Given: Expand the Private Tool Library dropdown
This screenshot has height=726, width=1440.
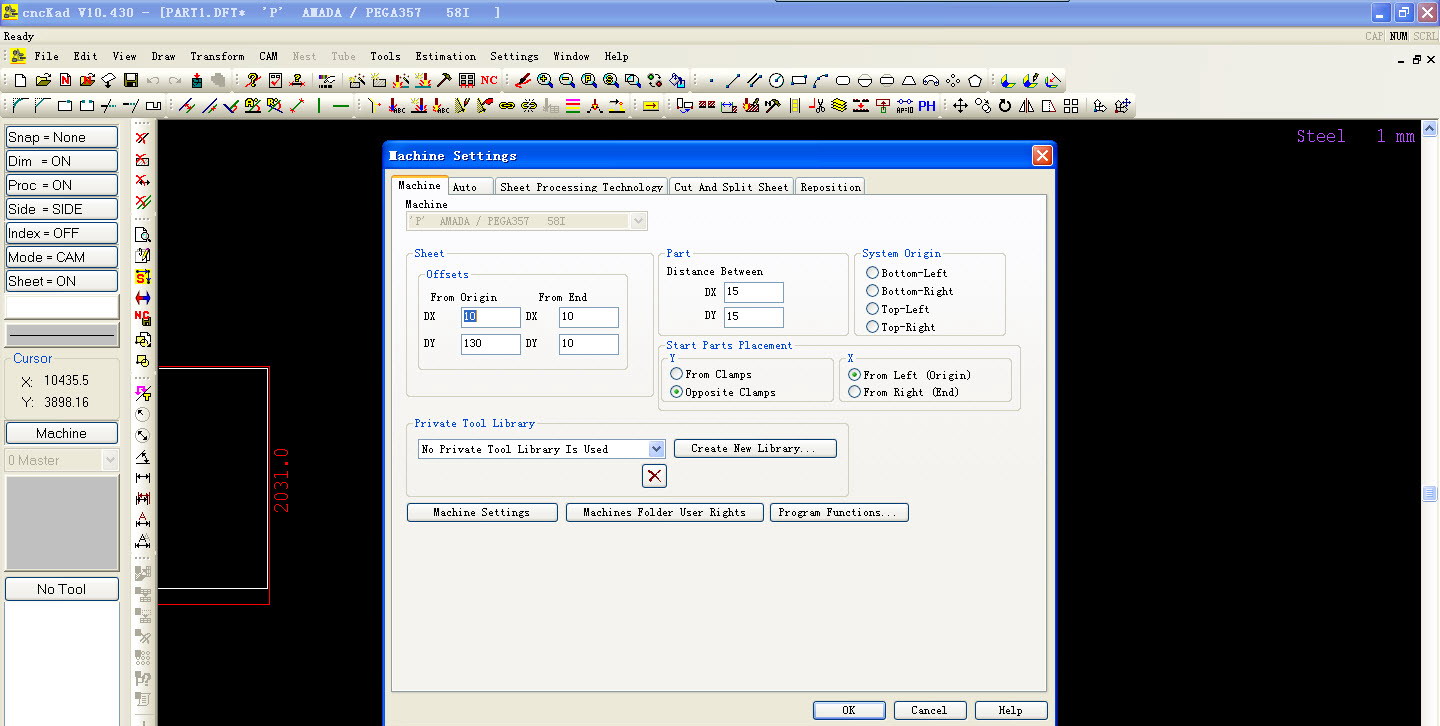Looking at the screenshot, I should tap(657, 449).
